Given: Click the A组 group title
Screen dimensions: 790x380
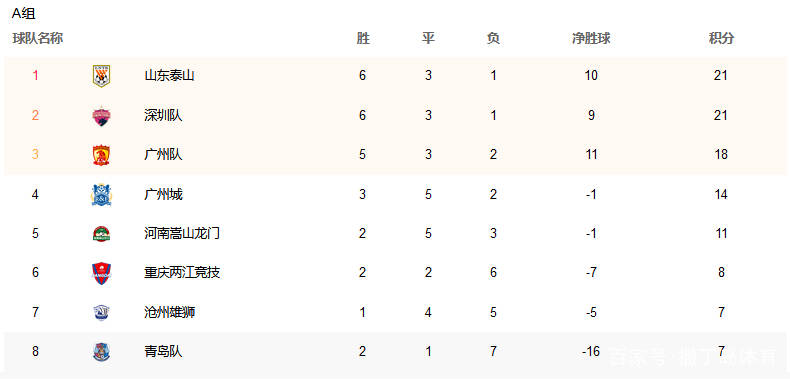Looking at the screenshot, I should point(24,14).
